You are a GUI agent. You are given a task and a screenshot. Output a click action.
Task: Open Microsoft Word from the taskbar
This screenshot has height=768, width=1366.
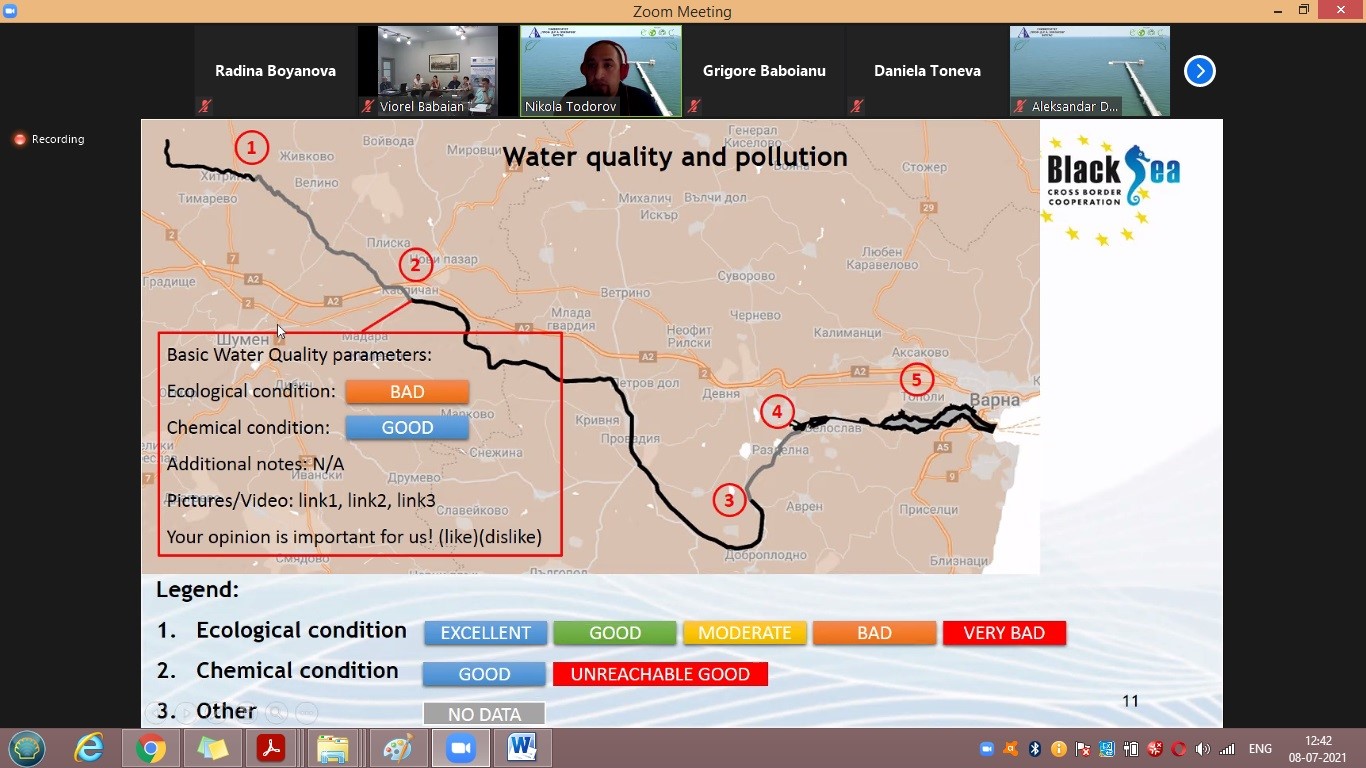point(521,748)
